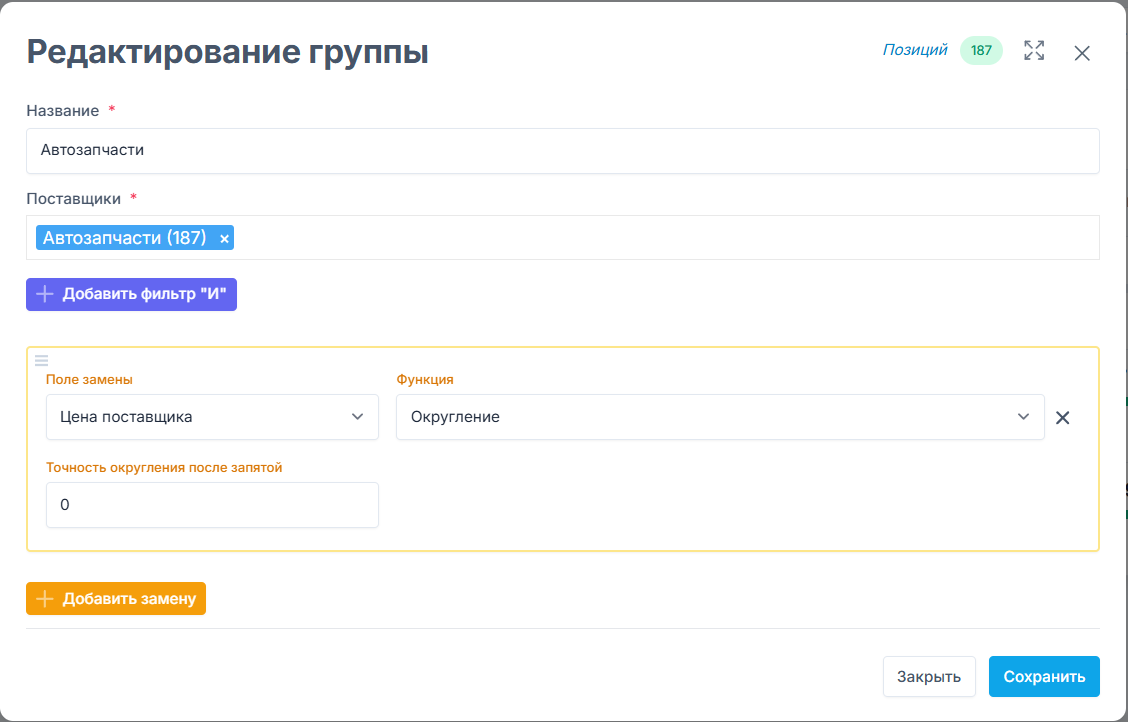1128x722 pixels.
Task: Open the Поле замены dropdown
Action: click(x=212, y=417)
